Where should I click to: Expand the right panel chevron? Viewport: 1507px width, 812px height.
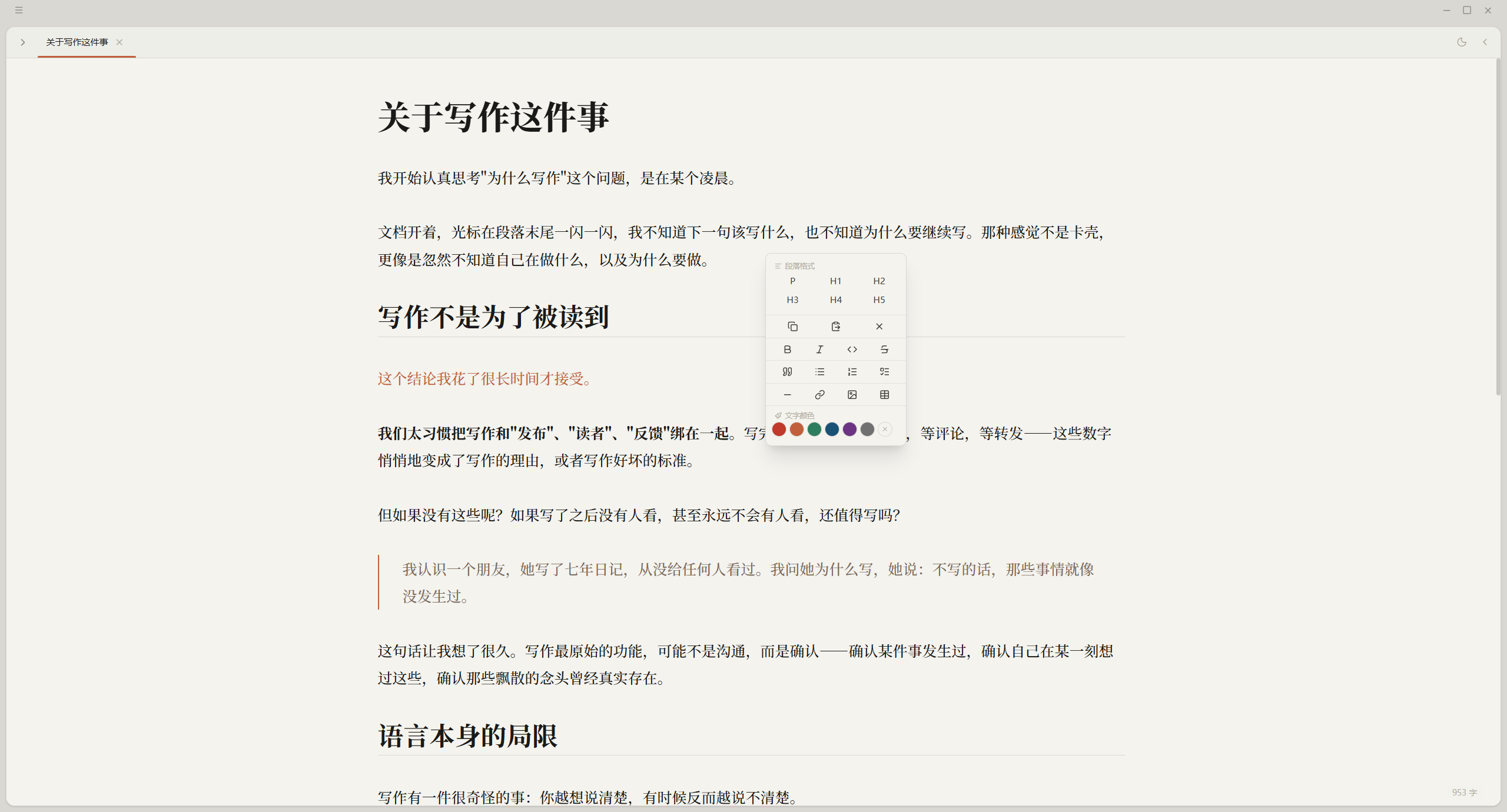(x=1485, y=42)
